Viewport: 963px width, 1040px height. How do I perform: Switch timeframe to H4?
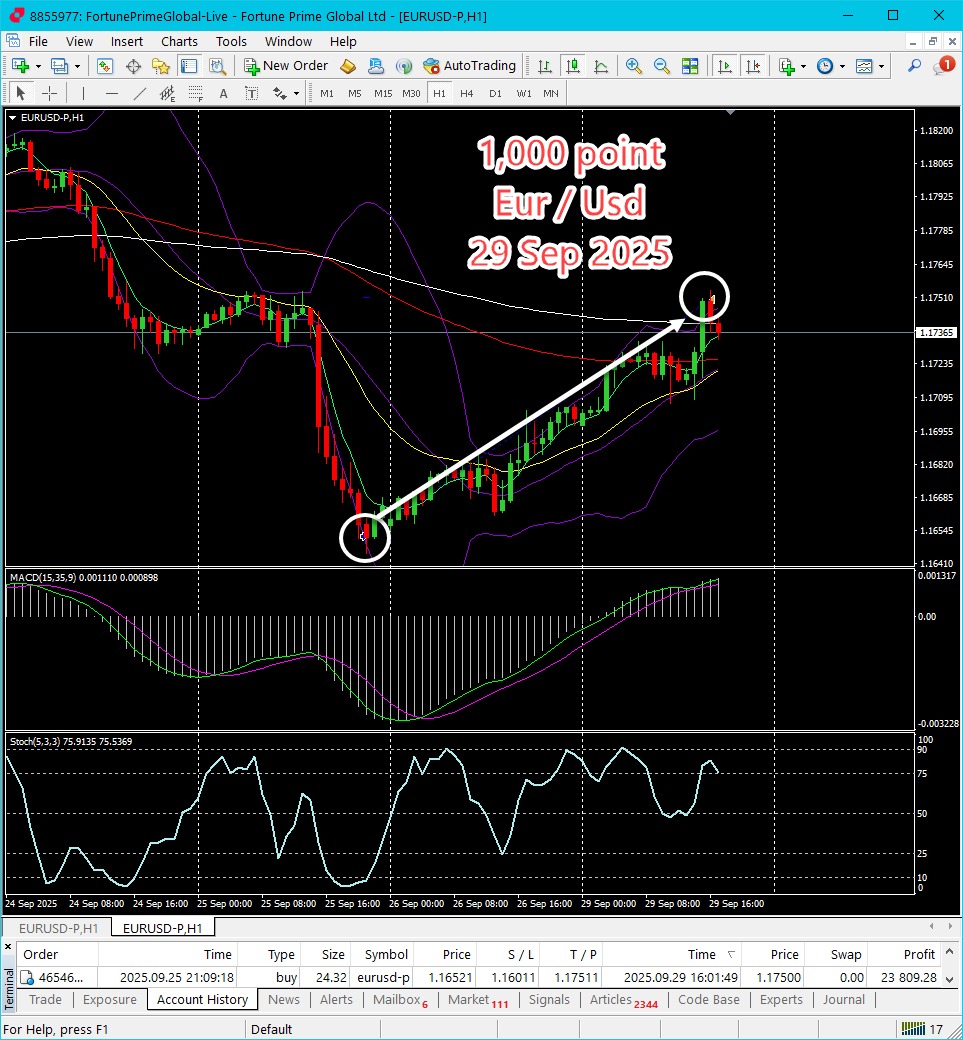tap(466, 93)
